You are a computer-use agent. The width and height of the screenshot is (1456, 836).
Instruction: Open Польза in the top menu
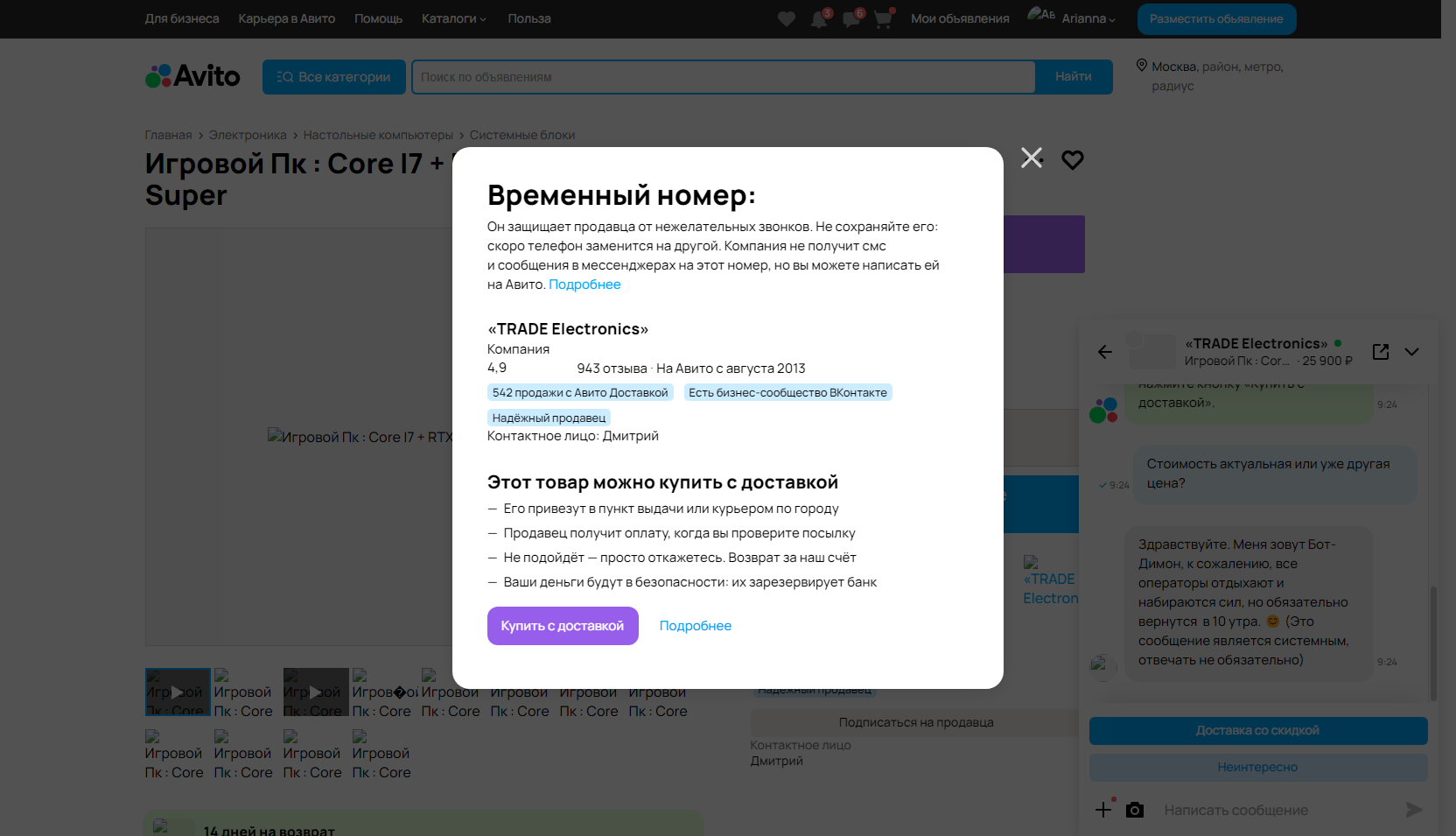[x=529, y=18]
